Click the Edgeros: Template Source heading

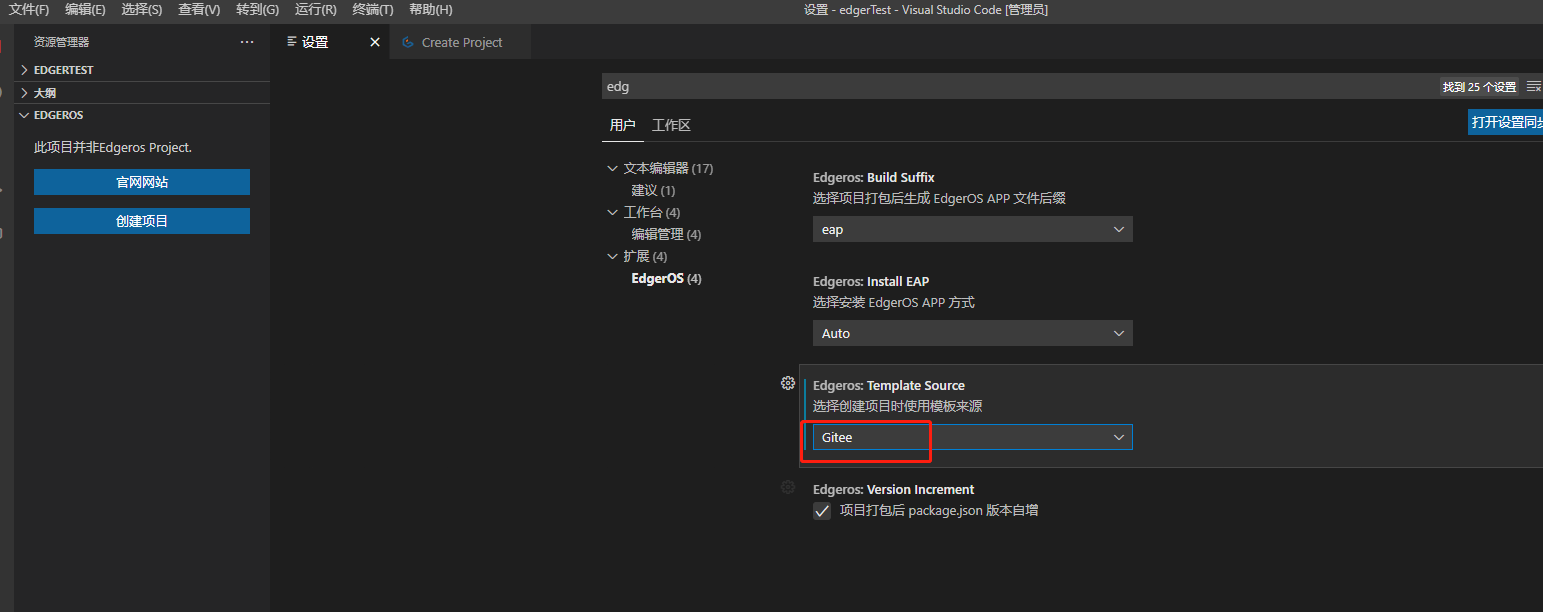click(889, 385)
